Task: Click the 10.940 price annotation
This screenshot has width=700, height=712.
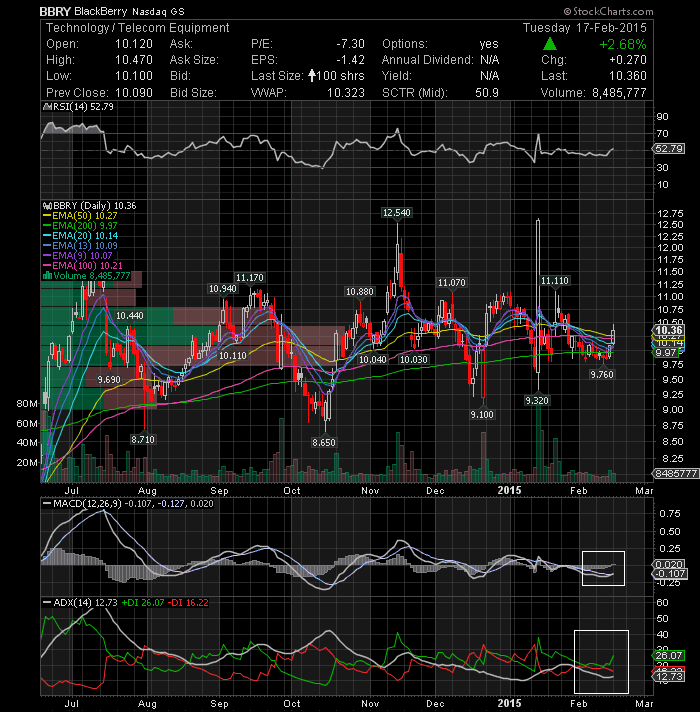Action: pyautogui.click(x=222, y=289)
